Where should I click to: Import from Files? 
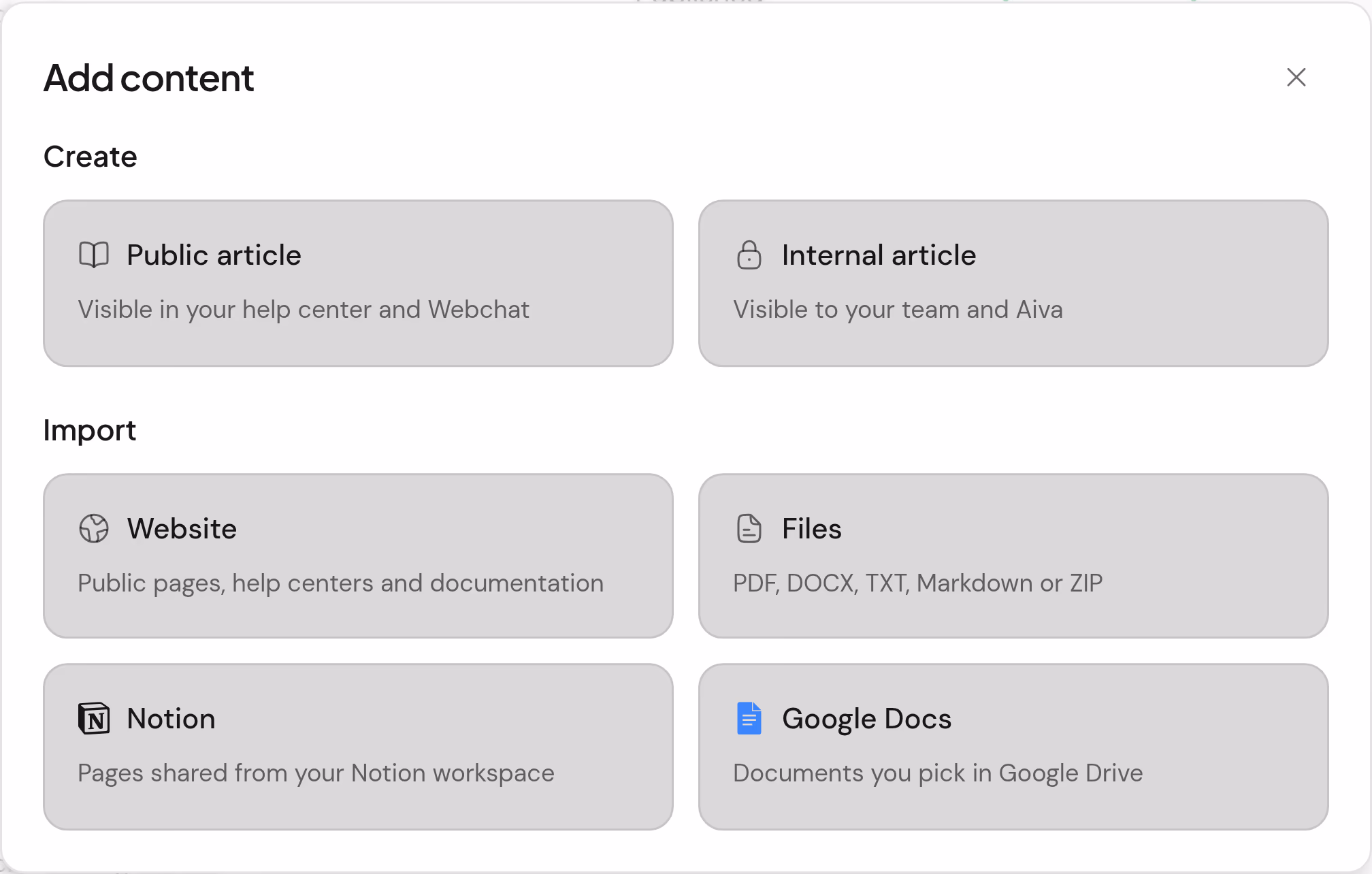click(x=1013, y=555)
